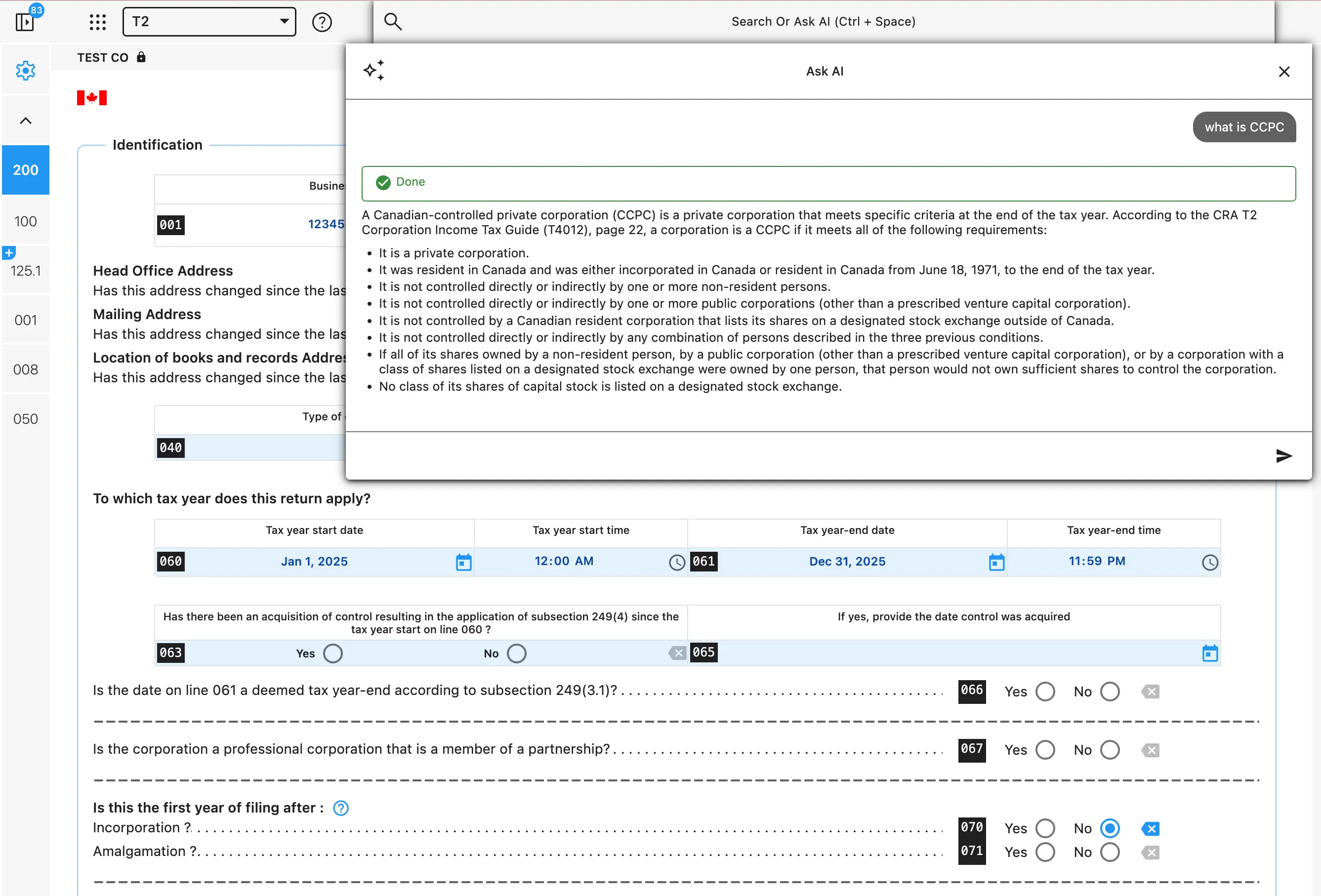Screen dimensions: 1321x896
Task: Switch to sidebar section 100
Action: tap(26, 221)
